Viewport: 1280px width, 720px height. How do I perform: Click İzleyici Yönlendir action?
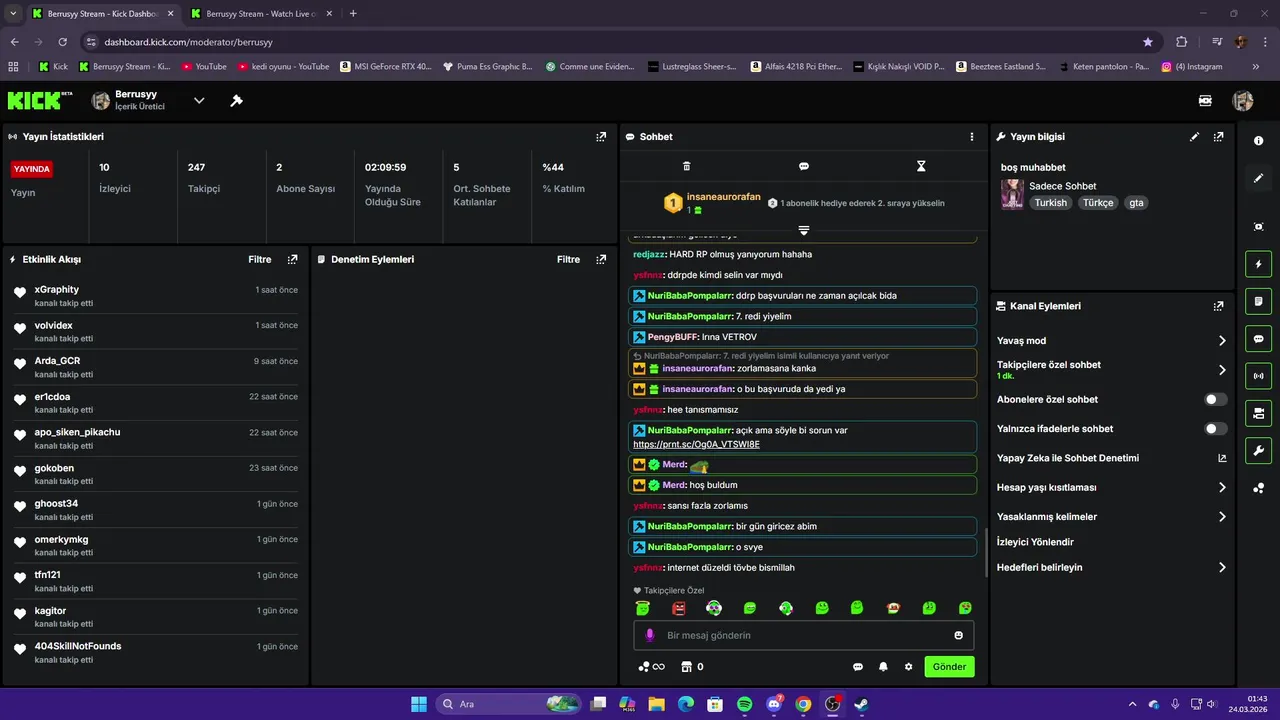[1035, 542]
